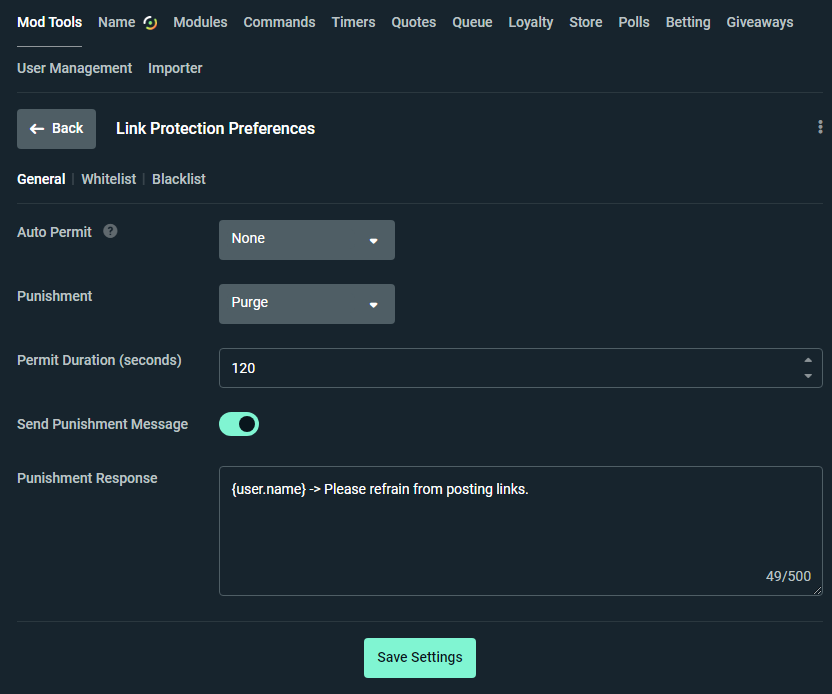Select the General tab

(x=41, y=178)
